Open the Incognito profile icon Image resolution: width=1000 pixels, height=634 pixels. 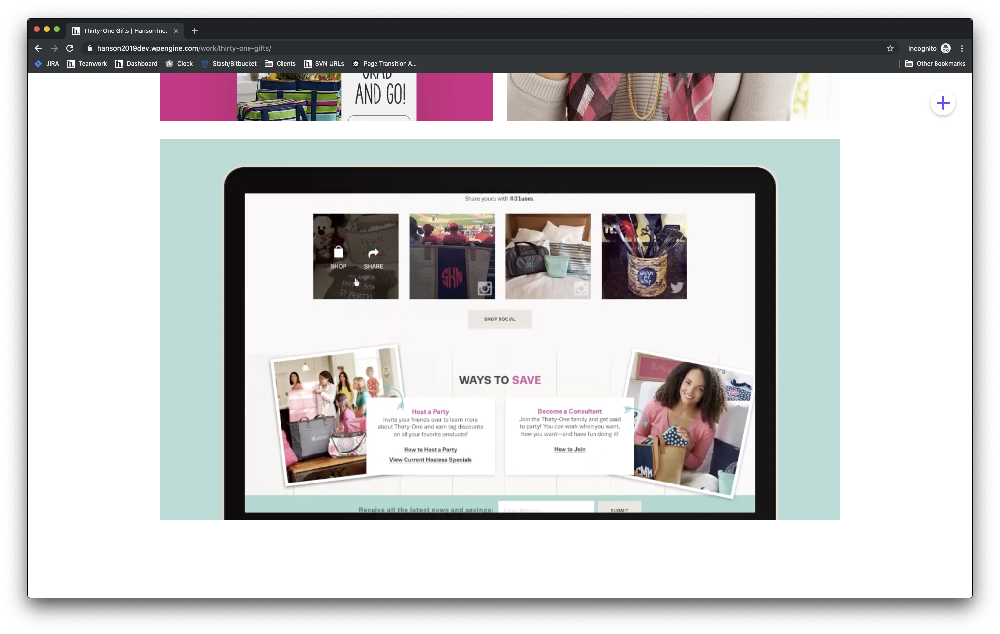(x=946, y=48)
